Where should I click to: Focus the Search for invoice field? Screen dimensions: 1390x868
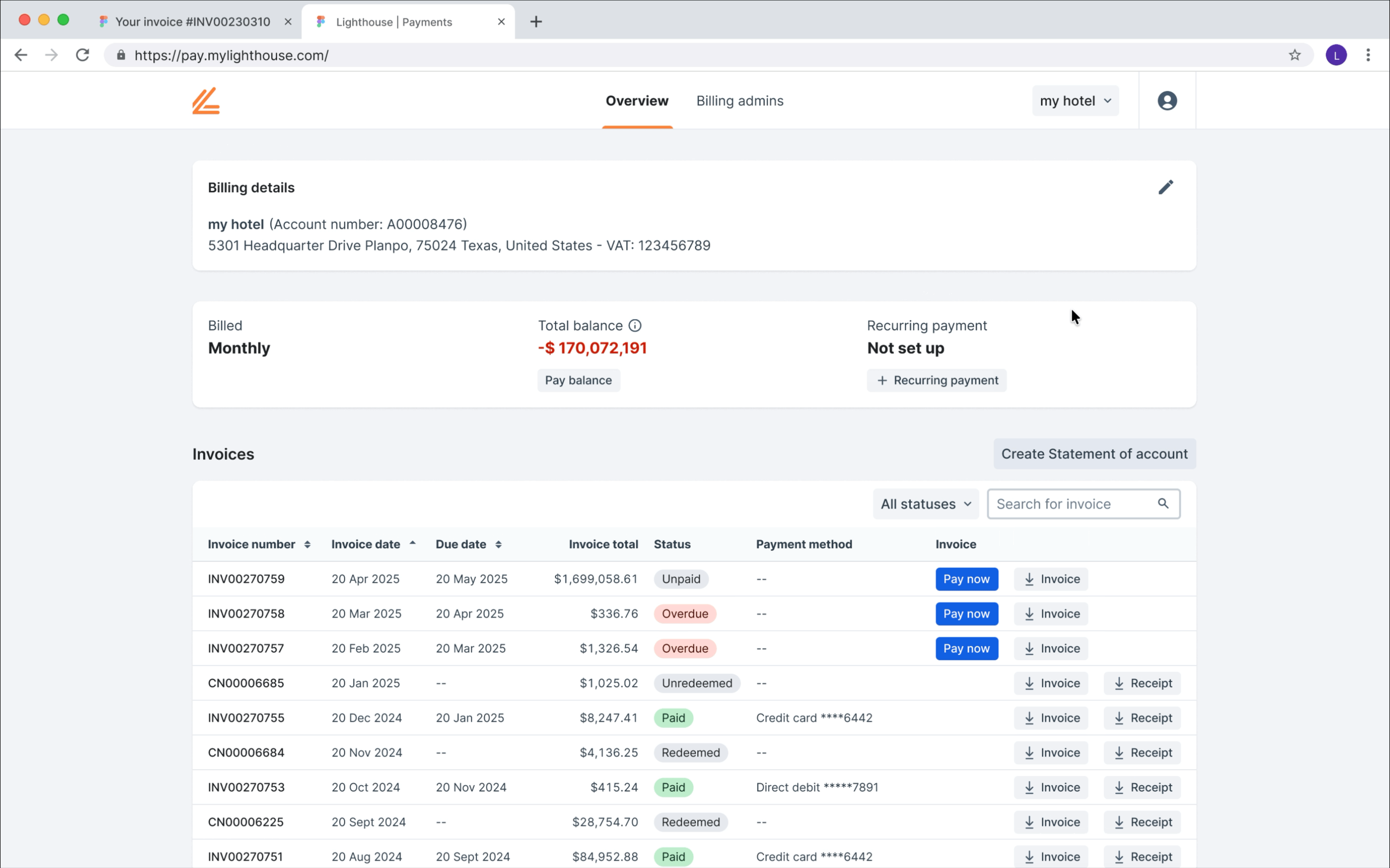click(x=1083, y=504)
